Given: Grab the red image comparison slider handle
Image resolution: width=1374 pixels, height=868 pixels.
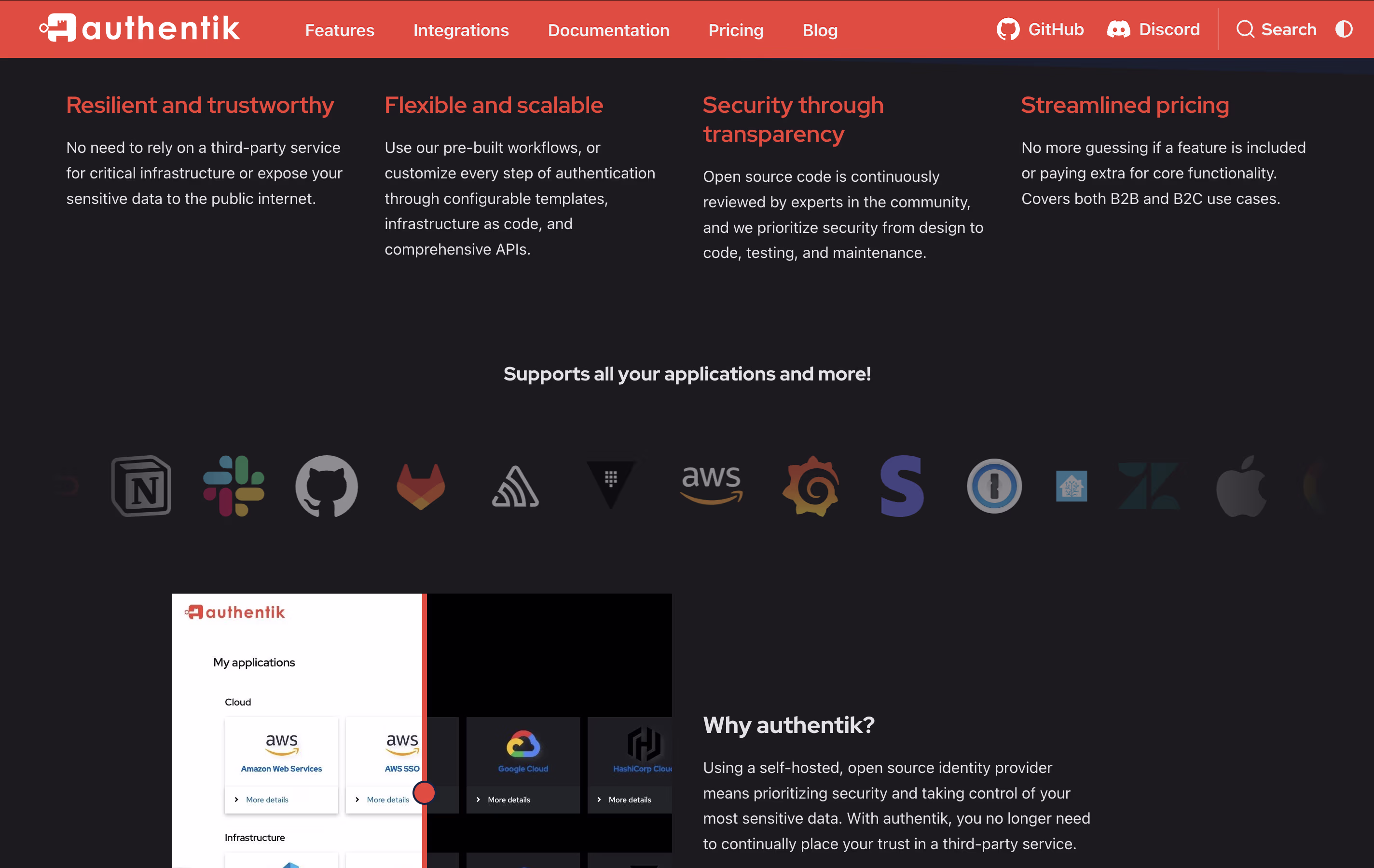Looking at the screenshot, I should coord(424,793).
